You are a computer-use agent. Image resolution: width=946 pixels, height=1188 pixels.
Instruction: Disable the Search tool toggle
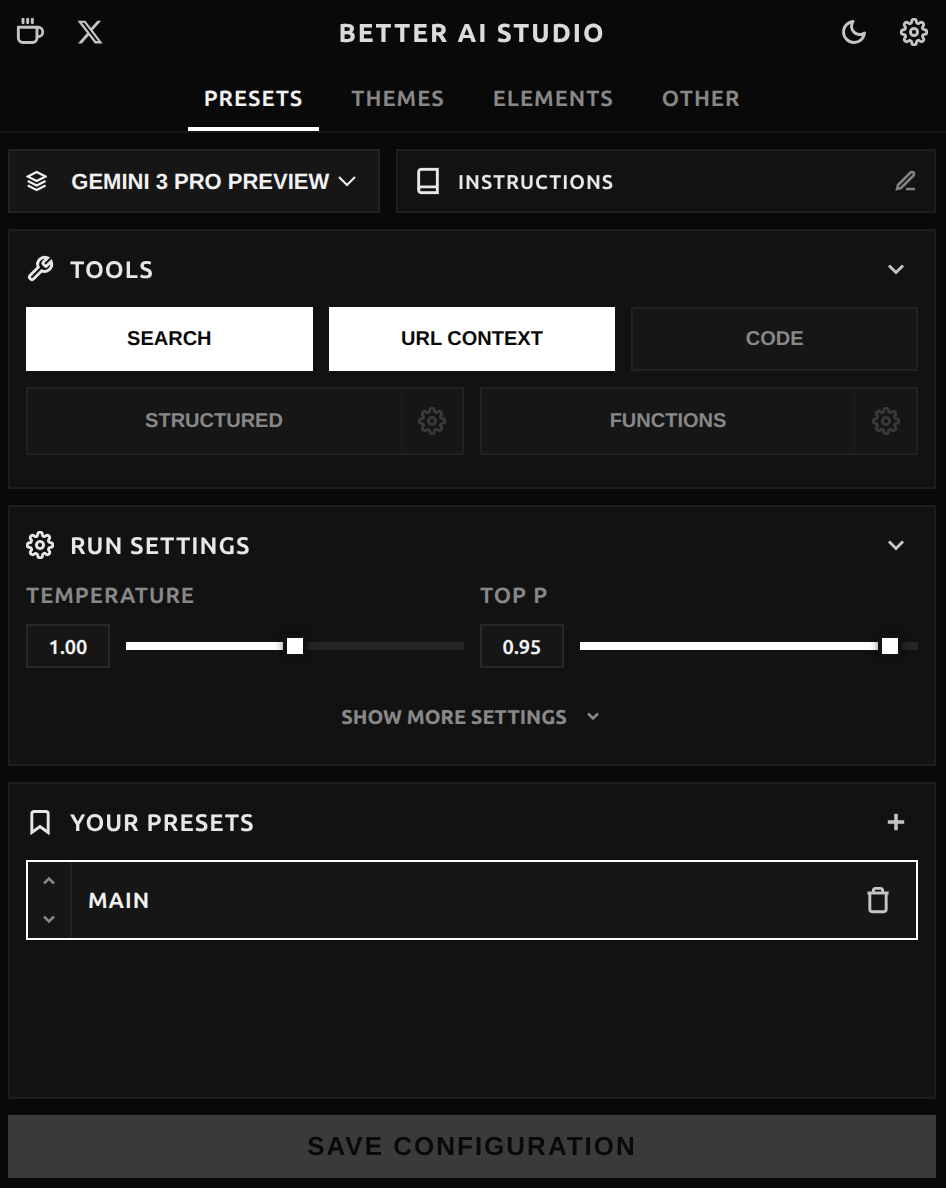169,339
